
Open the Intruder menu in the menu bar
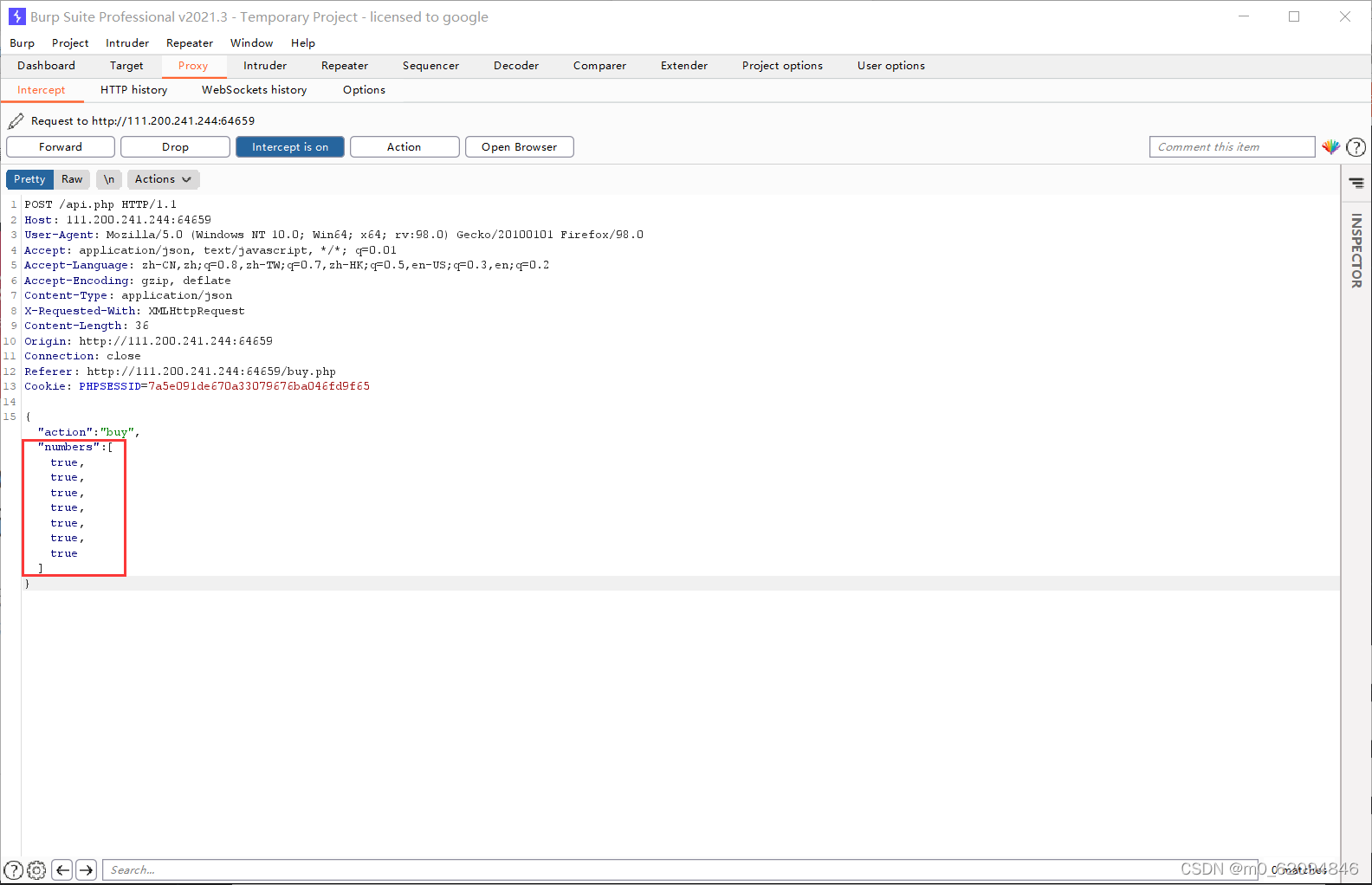tap(127, 43)
